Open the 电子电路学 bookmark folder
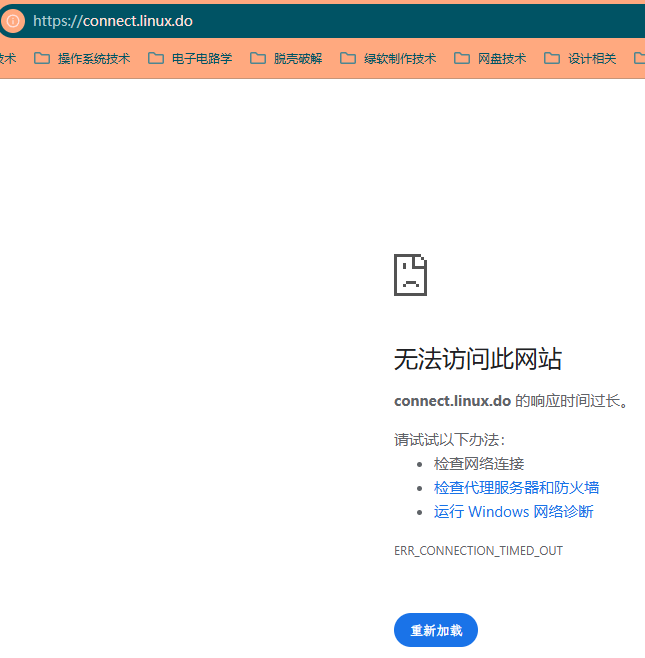The image size is (645, 658). tap(190, 59)
